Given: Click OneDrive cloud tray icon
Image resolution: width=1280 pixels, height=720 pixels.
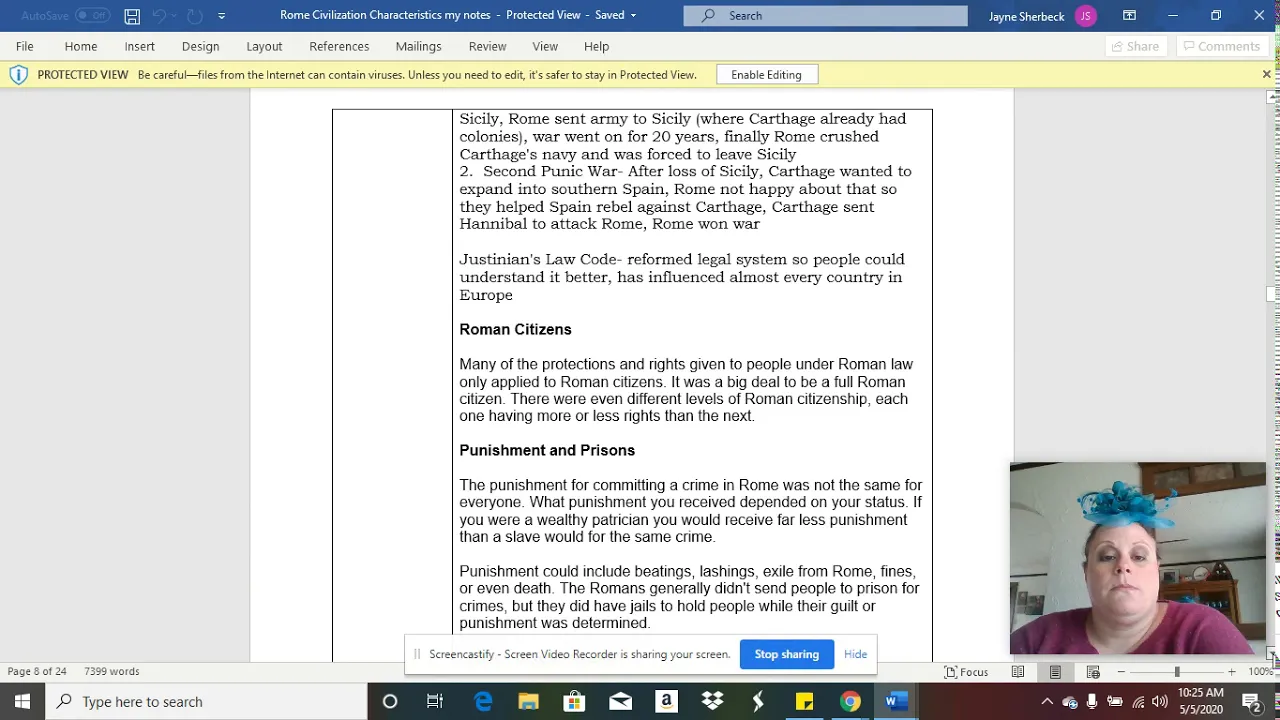Looking at the screenshot, I should (x=1070, y=702).
